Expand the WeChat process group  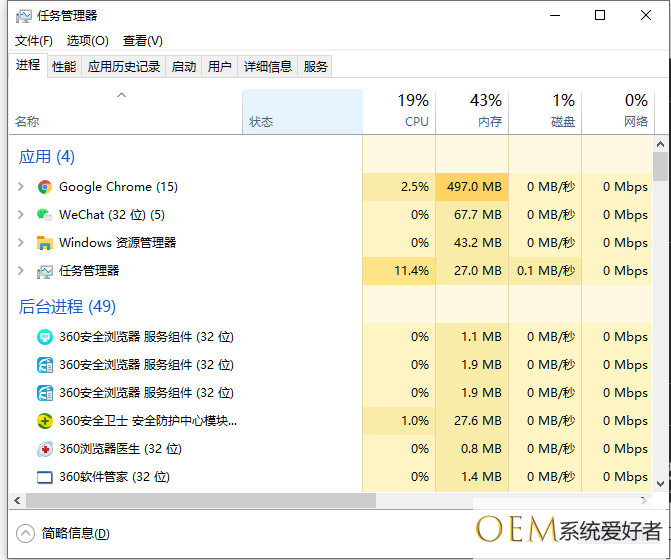pyautogui.click(x=20, y=215)
